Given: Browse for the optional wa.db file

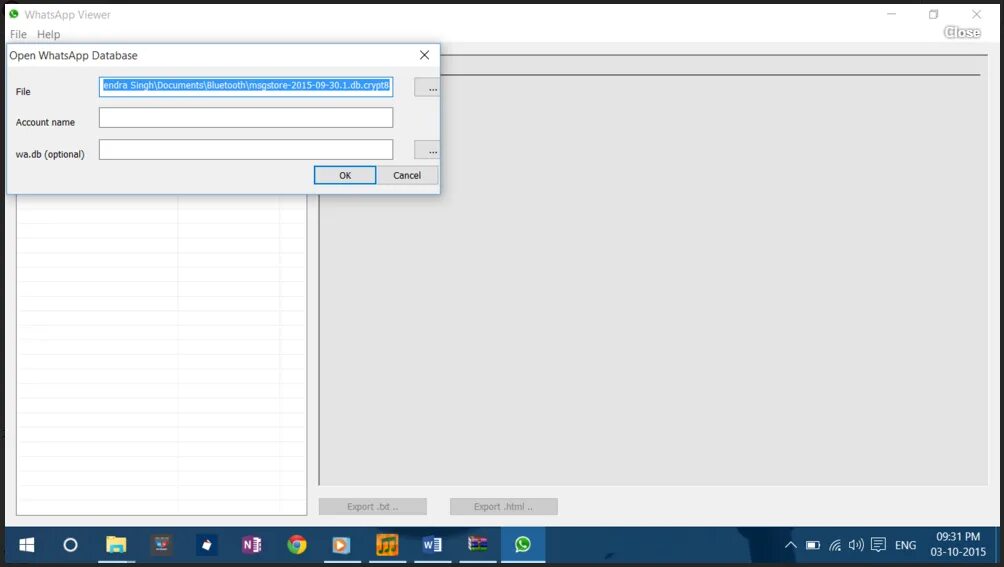Looking at the screenshot, I should 426,150.
